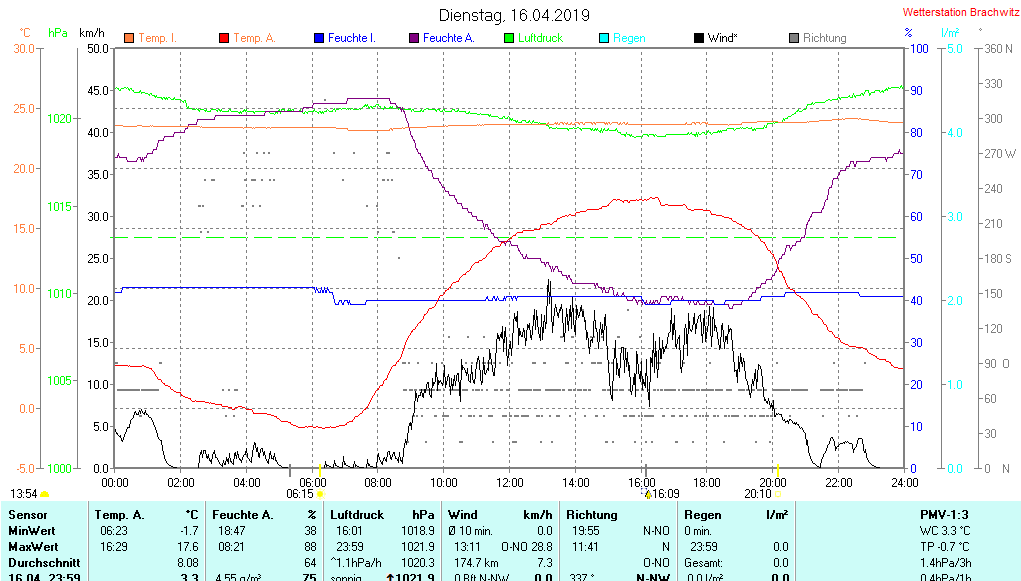Click the purple Feuchte A. legend square
This screenshot has width=1021, height=581.
pyautogui.click(x=413, y=38)
